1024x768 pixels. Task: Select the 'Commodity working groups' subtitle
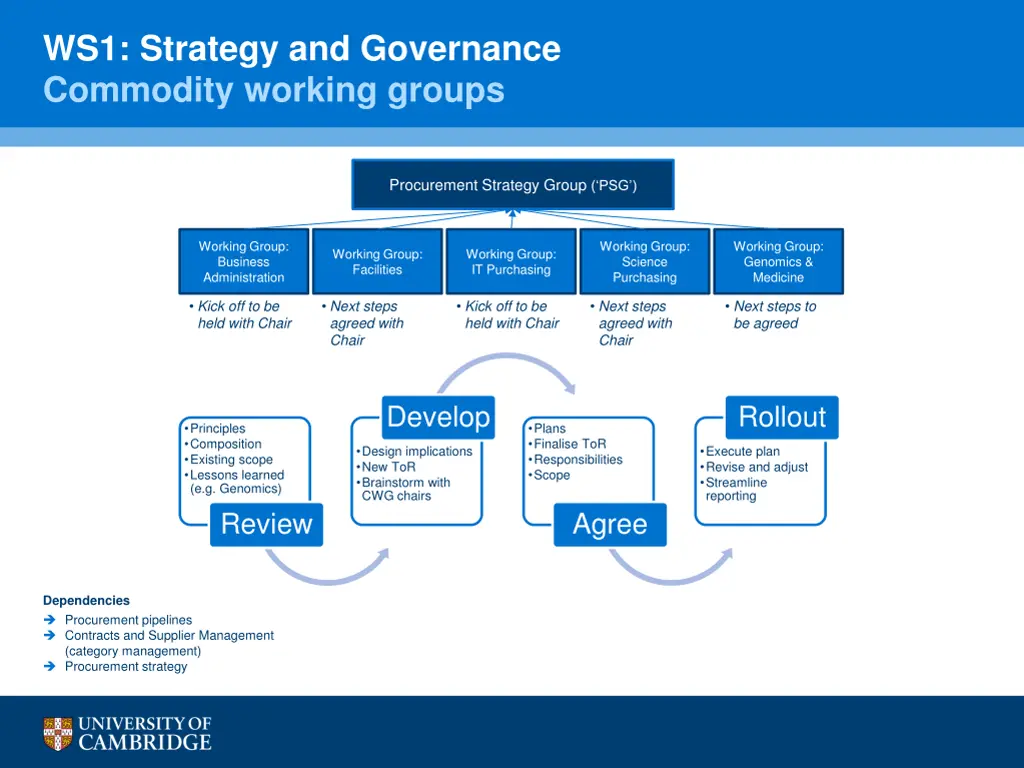274,90
